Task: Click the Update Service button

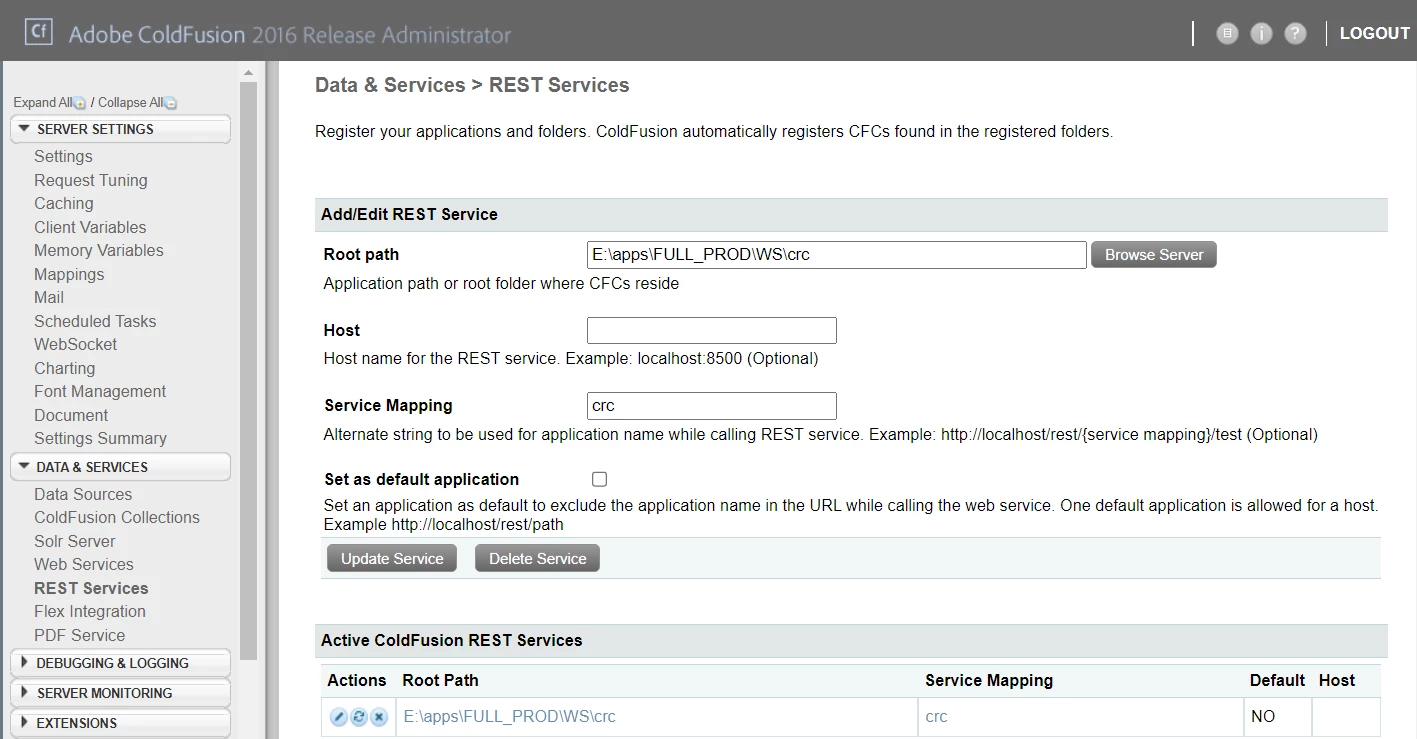Action: [x=392, y=558]
